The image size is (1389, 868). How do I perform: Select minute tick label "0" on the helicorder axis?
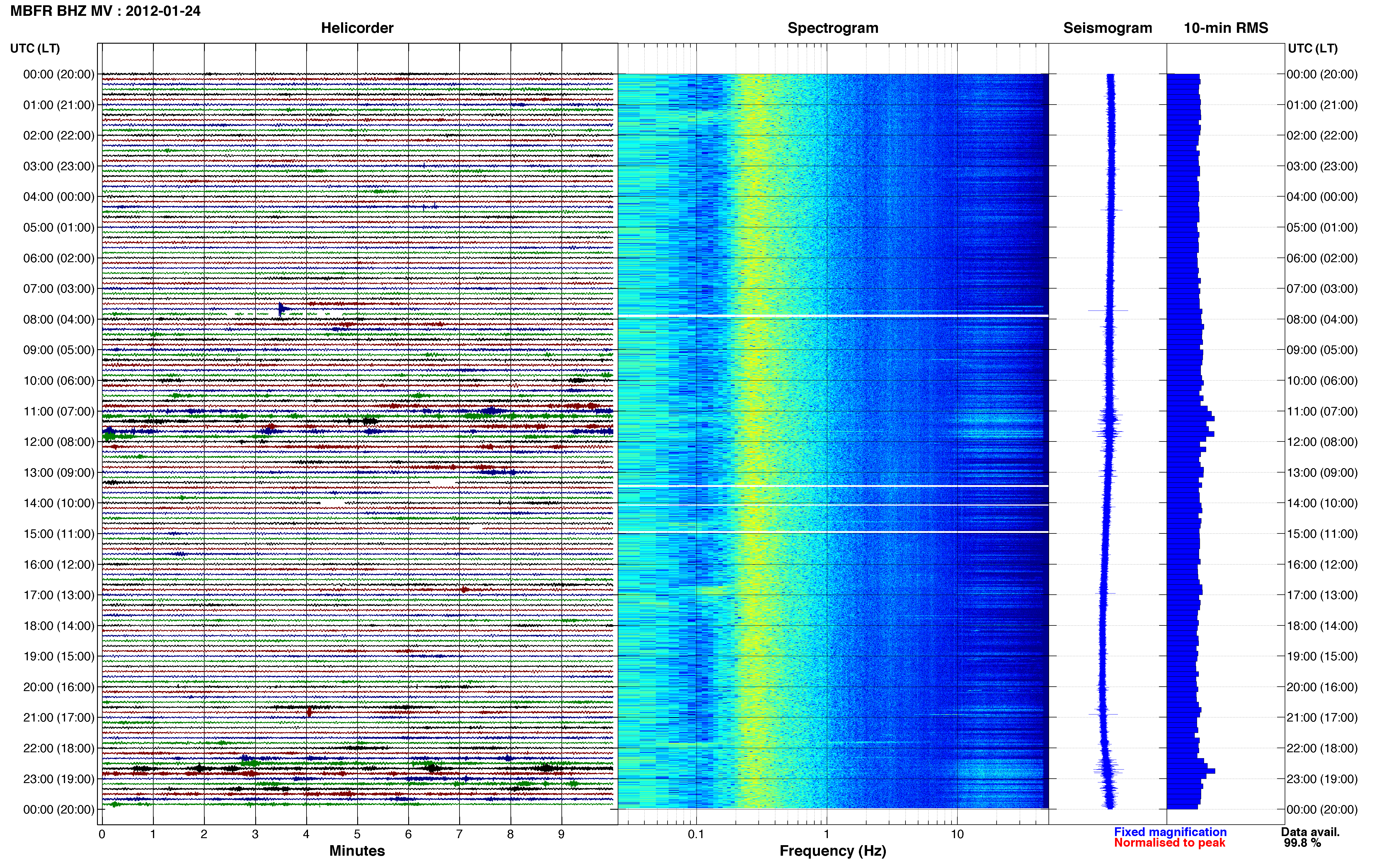tap(102, 834)
